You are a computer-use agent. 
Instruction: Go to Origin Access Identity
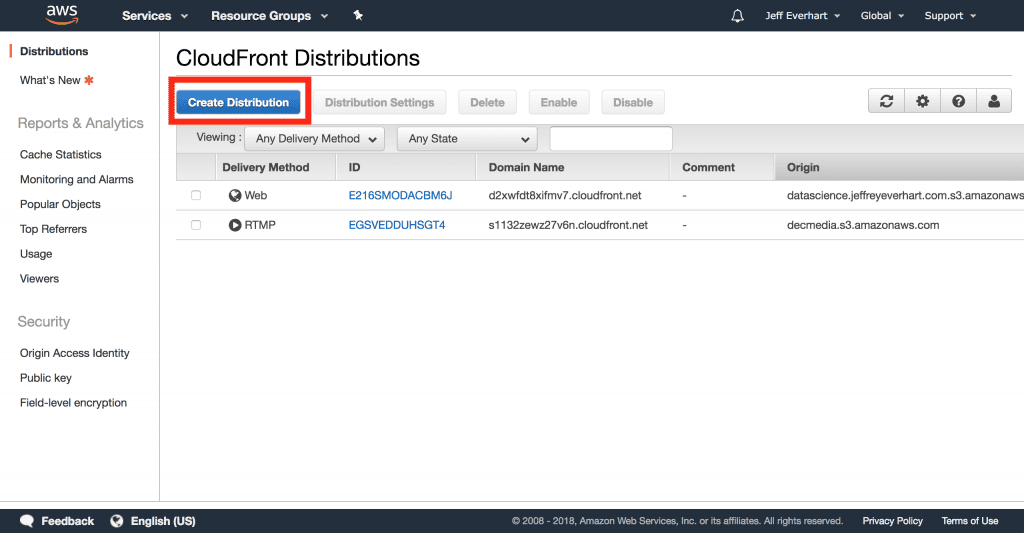pyautogui.click(x=74, y=353)
